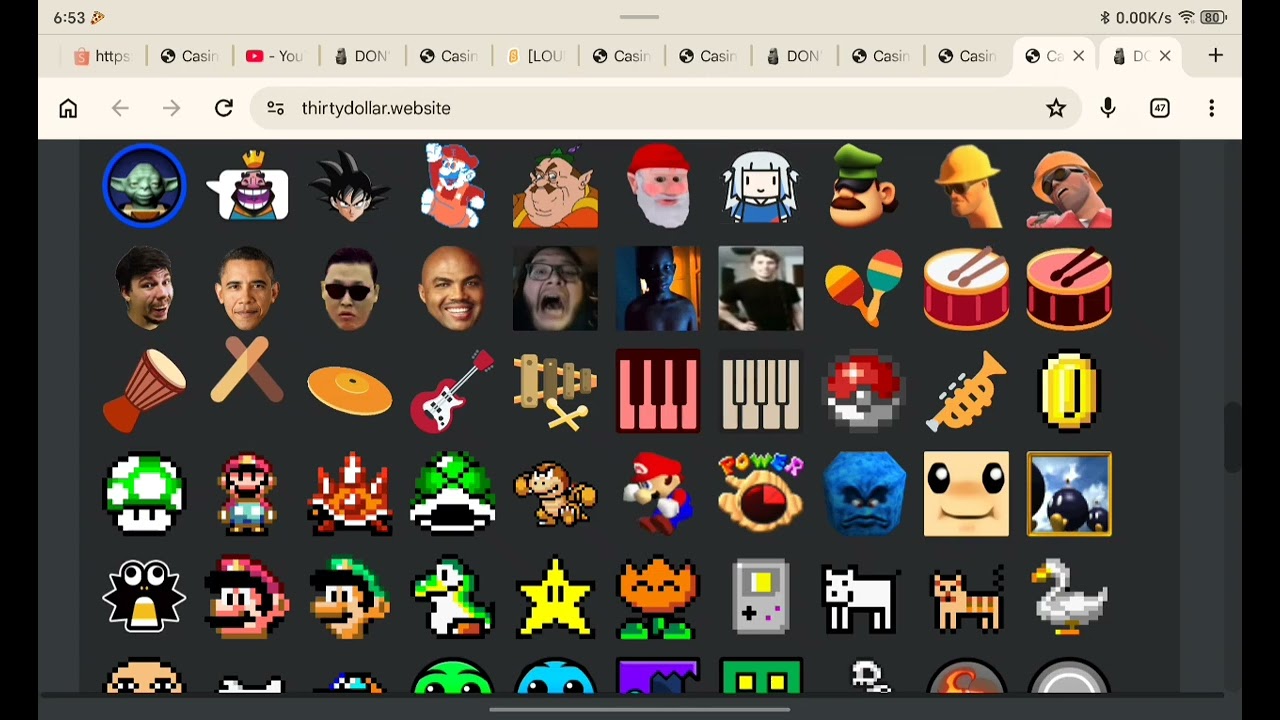Select the screaming man with glasses photo
The image size is (1280, 720).
coord(555,289)
